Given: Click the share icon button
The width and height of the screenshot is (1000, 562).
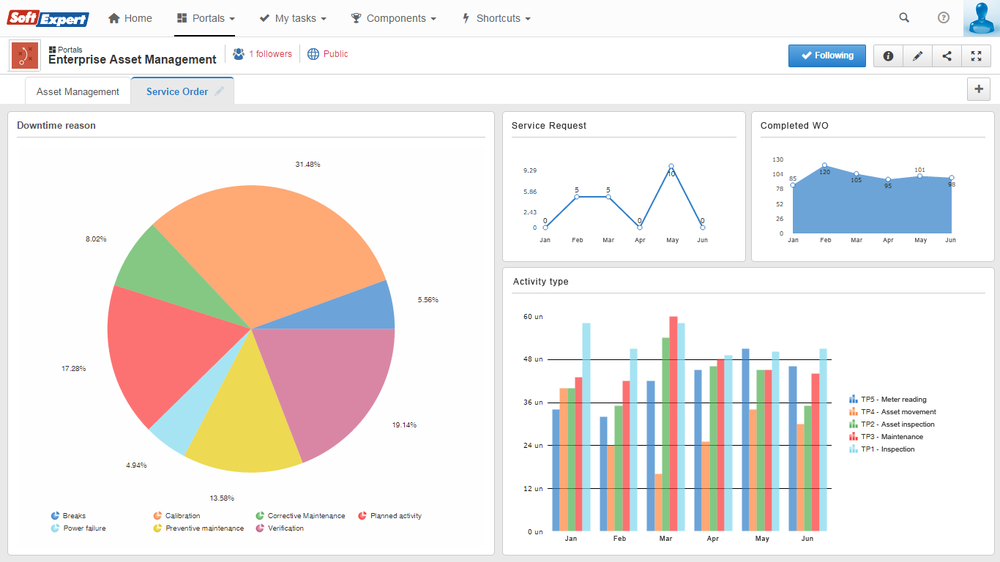Looking at the screenshot, I should 946,55.
